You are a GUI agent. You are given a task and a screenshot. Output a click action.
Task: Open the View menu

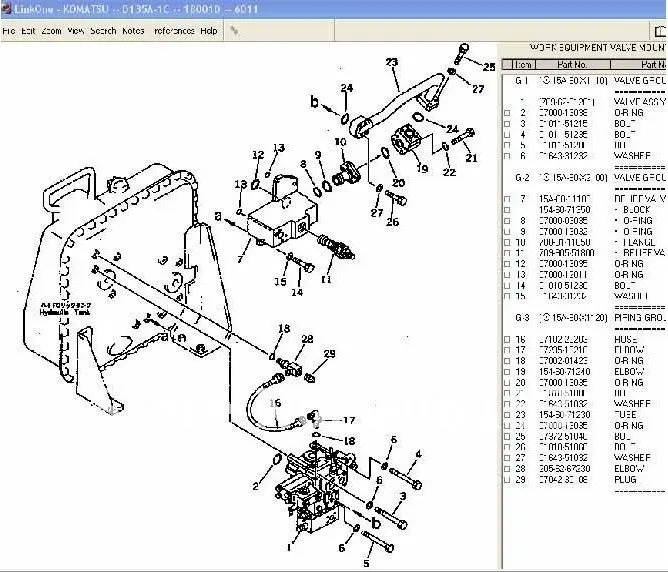click(x=76, y=31)
